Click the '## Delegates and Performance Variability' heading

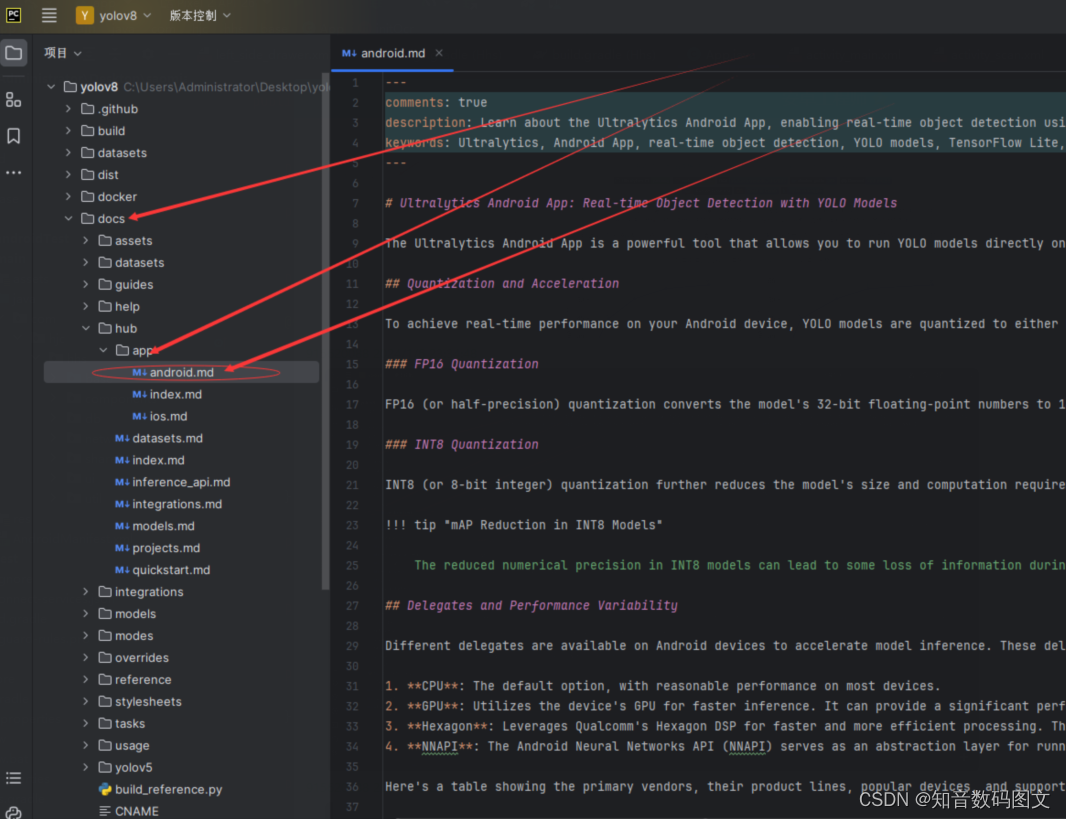(531, 606)
